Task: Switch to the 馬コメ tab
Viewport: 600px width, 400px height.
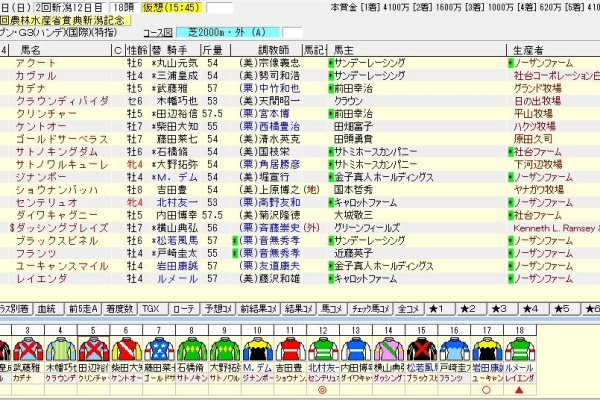Action: click(x=332, y=309)
